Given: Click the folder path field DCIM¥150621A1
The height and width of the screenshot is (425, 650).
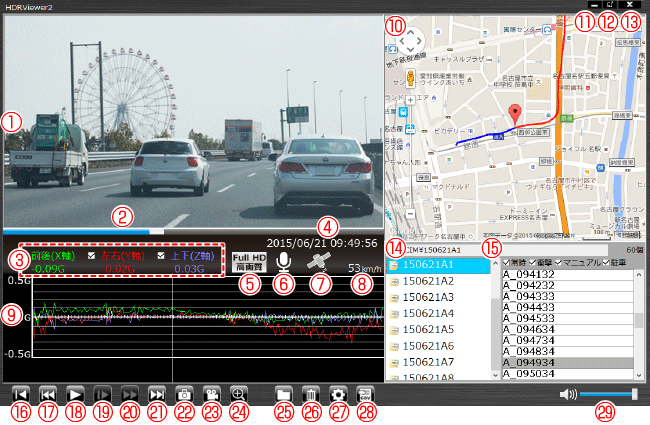Looking at the screenshot, I should [497, 250].
